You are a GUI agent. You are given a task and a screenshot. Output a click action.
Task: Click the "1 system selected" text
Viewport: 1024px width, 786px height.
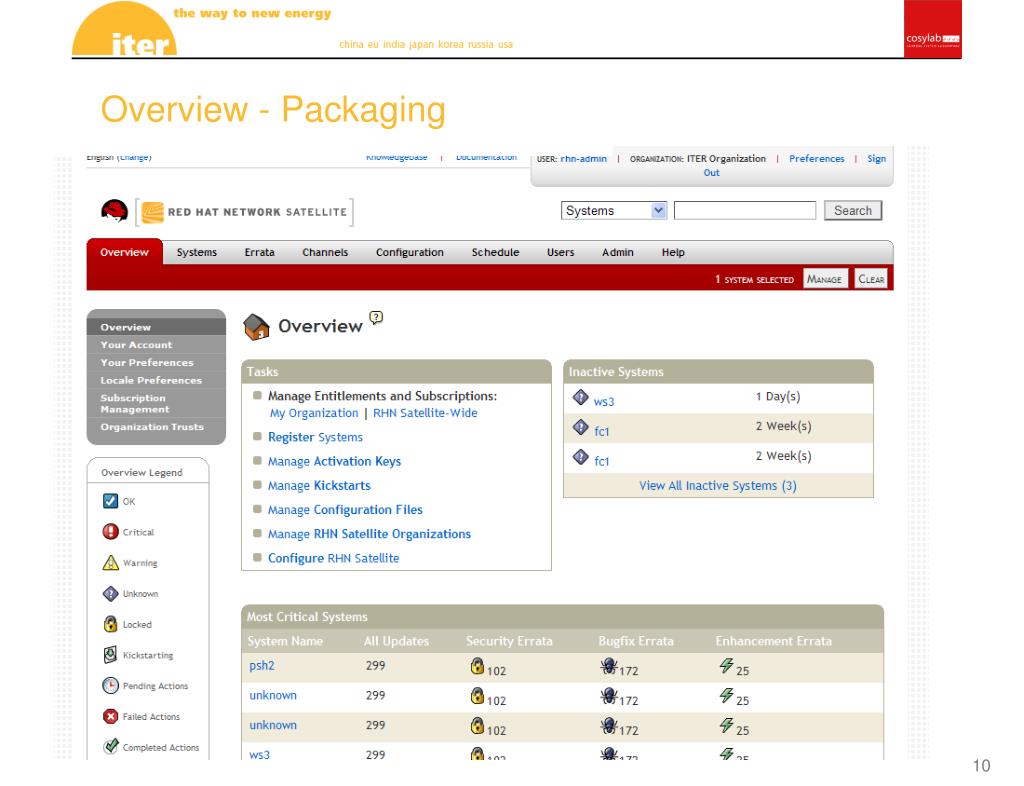click(x=754, y=279)
